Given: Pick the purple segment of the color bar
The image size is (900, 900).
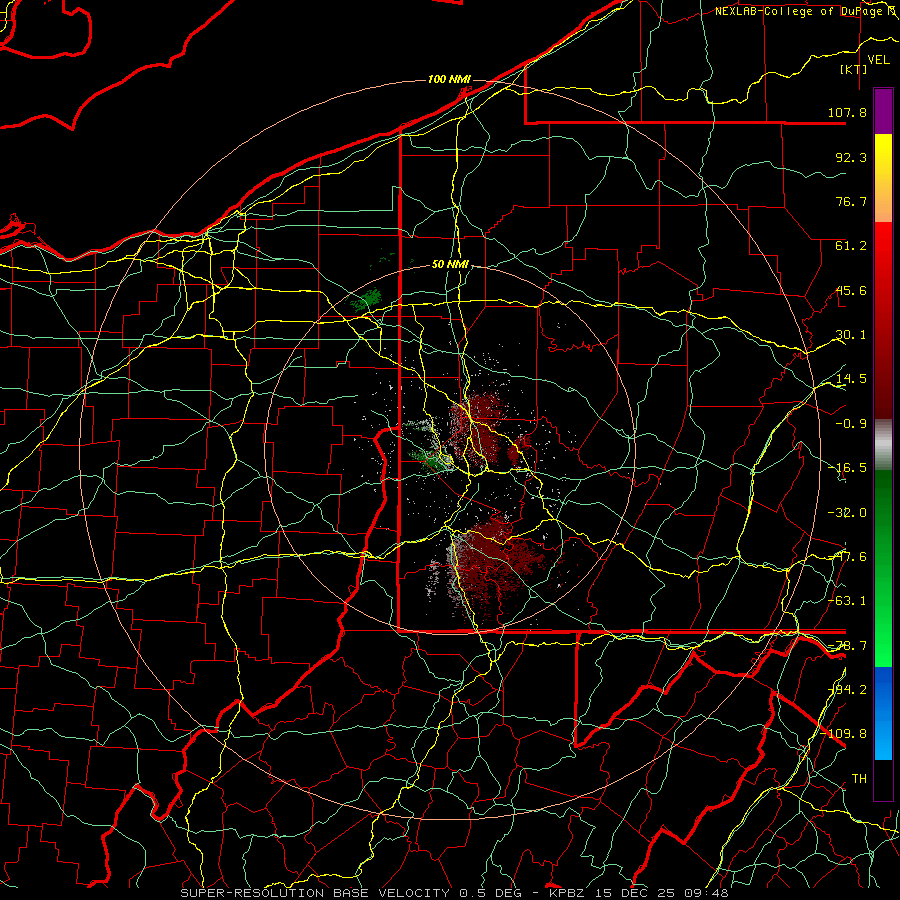Looking at the screenshot, I should coord(883,111).
